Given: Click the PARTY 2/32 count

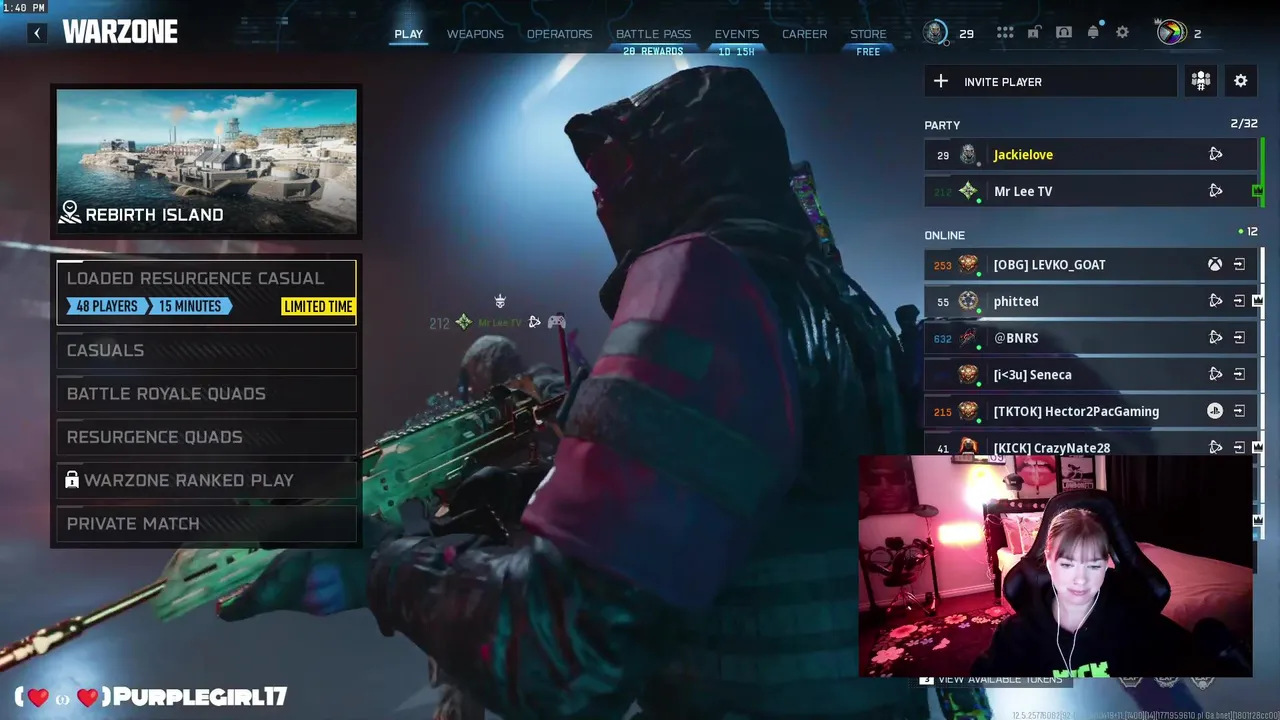Looking at the screenshot, I should [1244, 124].
